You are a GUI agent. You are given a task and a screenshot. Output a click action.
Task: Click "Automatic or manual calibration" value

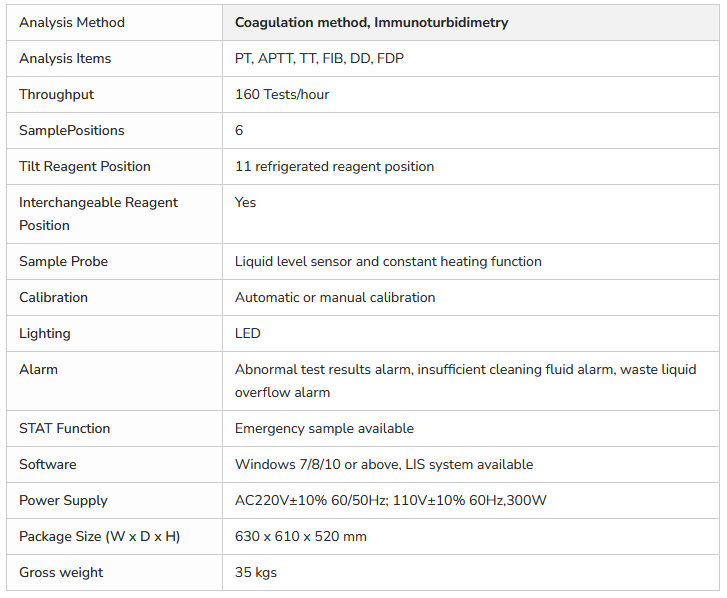click(335, 297)
